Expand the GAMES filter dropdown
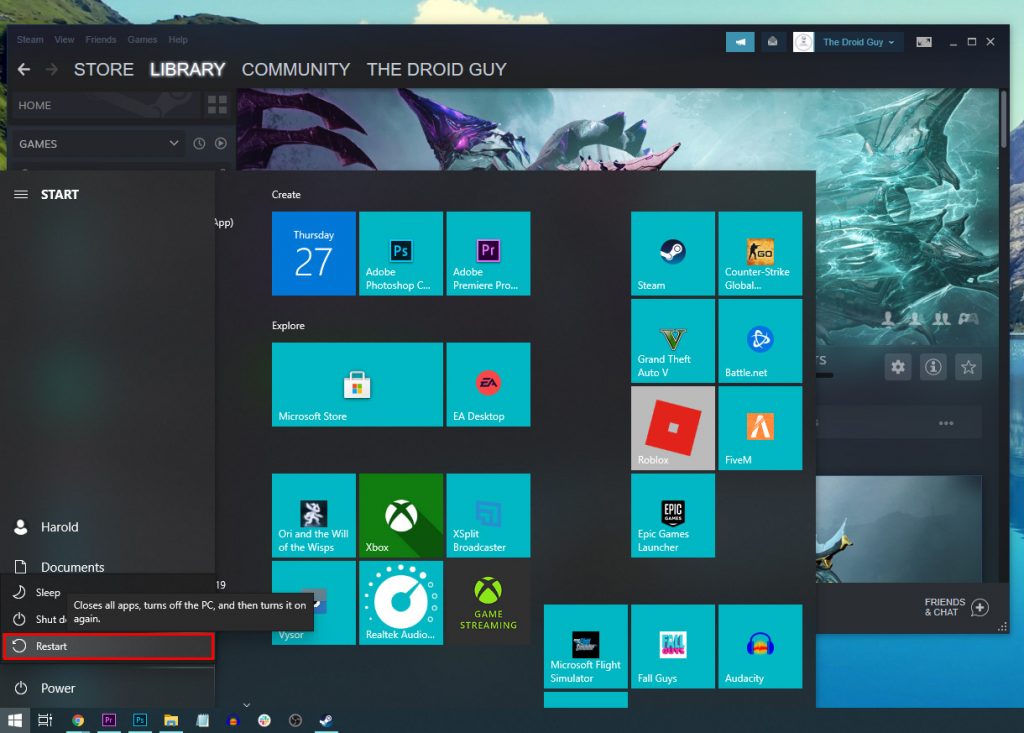1024x733 pixels. click(97, 143)
